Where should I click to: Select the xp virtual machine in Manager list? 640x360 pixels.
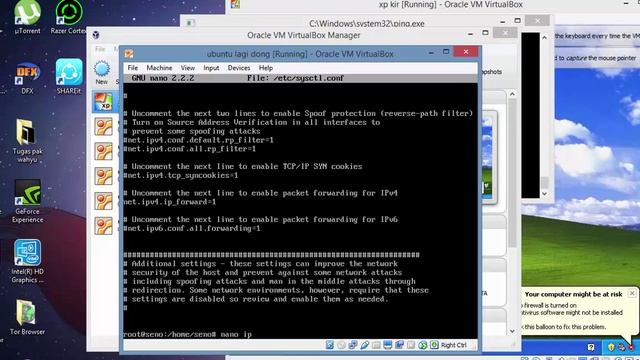104,102
